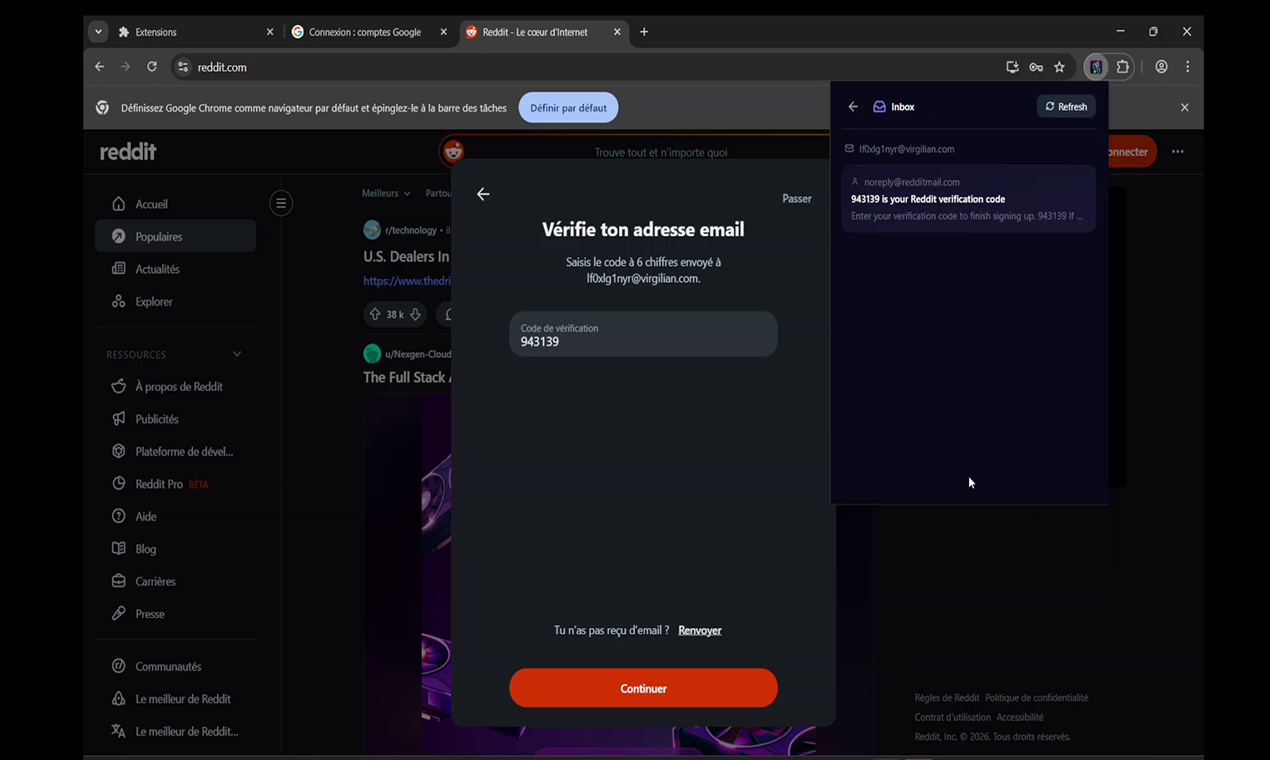Upvote the r/technology post

tap(375, 314)
